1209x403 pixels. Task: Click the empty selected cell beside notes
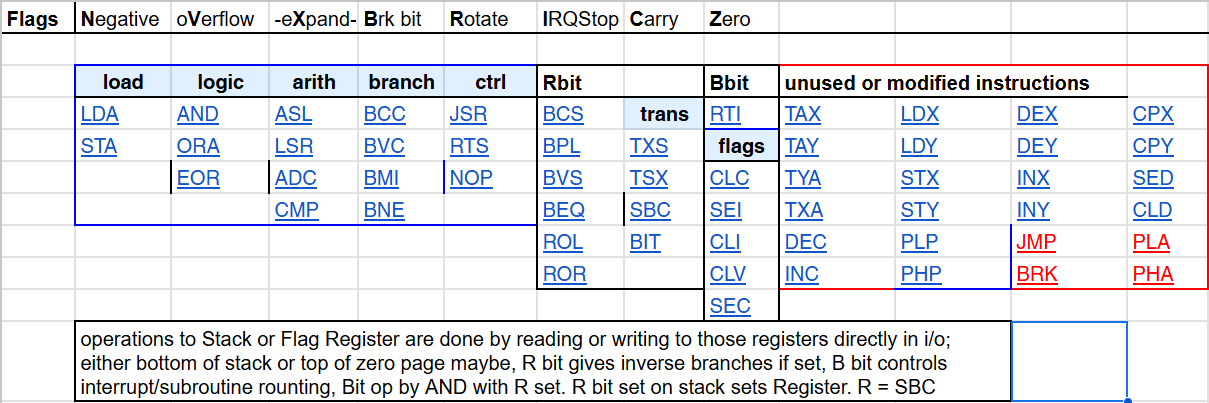click(1069, 361)
